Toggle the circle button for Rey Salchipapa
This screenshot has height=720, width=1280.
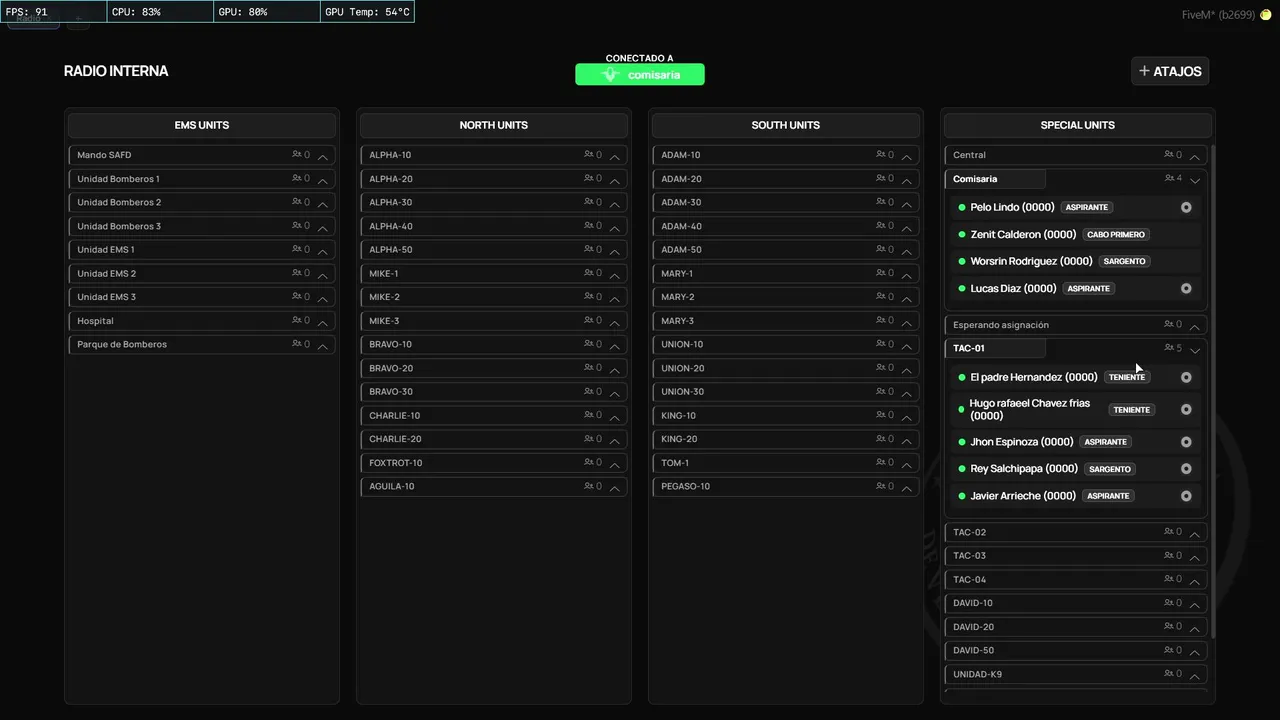pos(1186,469)
